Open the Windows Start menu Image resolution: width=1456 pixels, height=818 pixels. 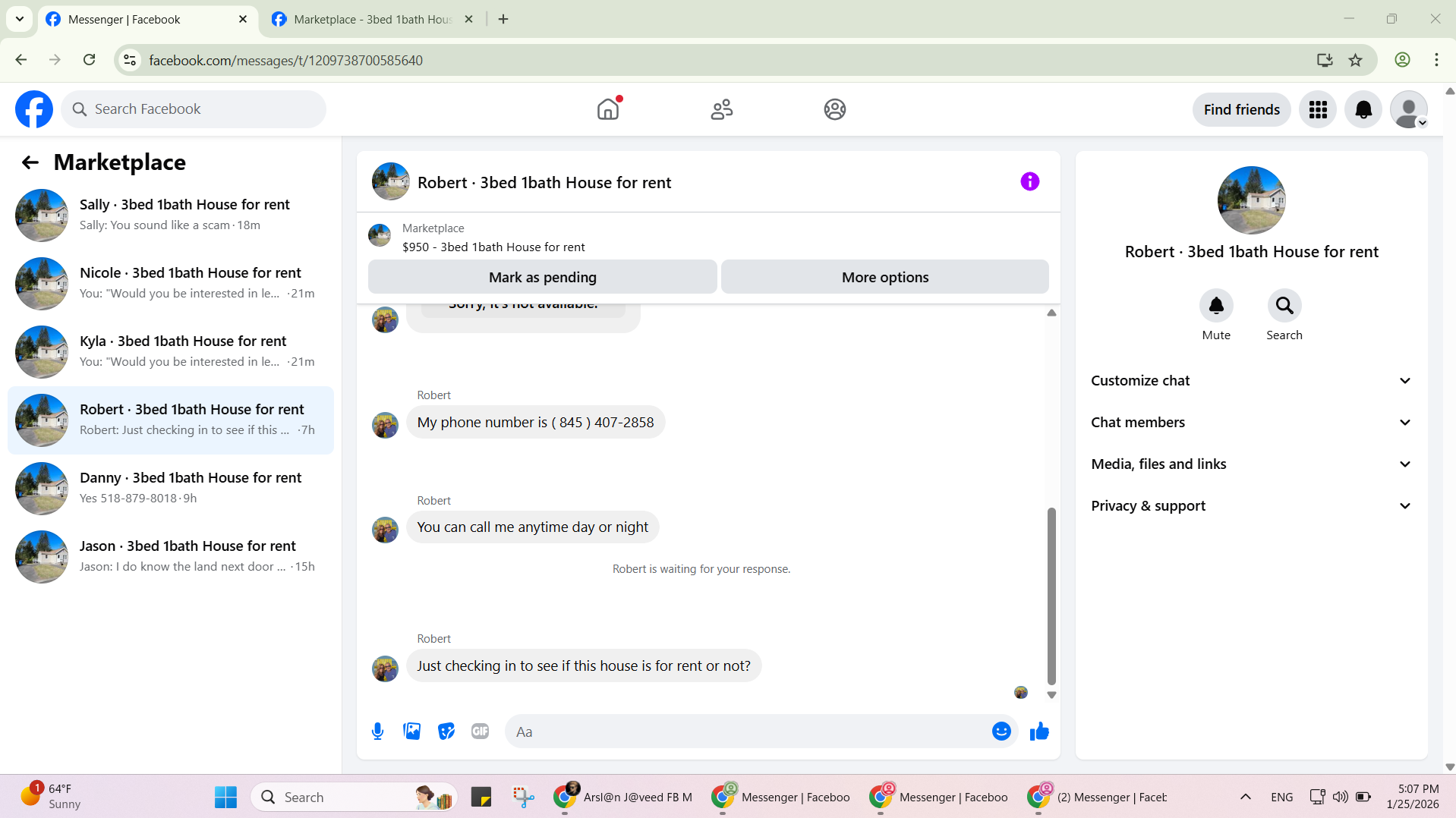tap(225, 797)
